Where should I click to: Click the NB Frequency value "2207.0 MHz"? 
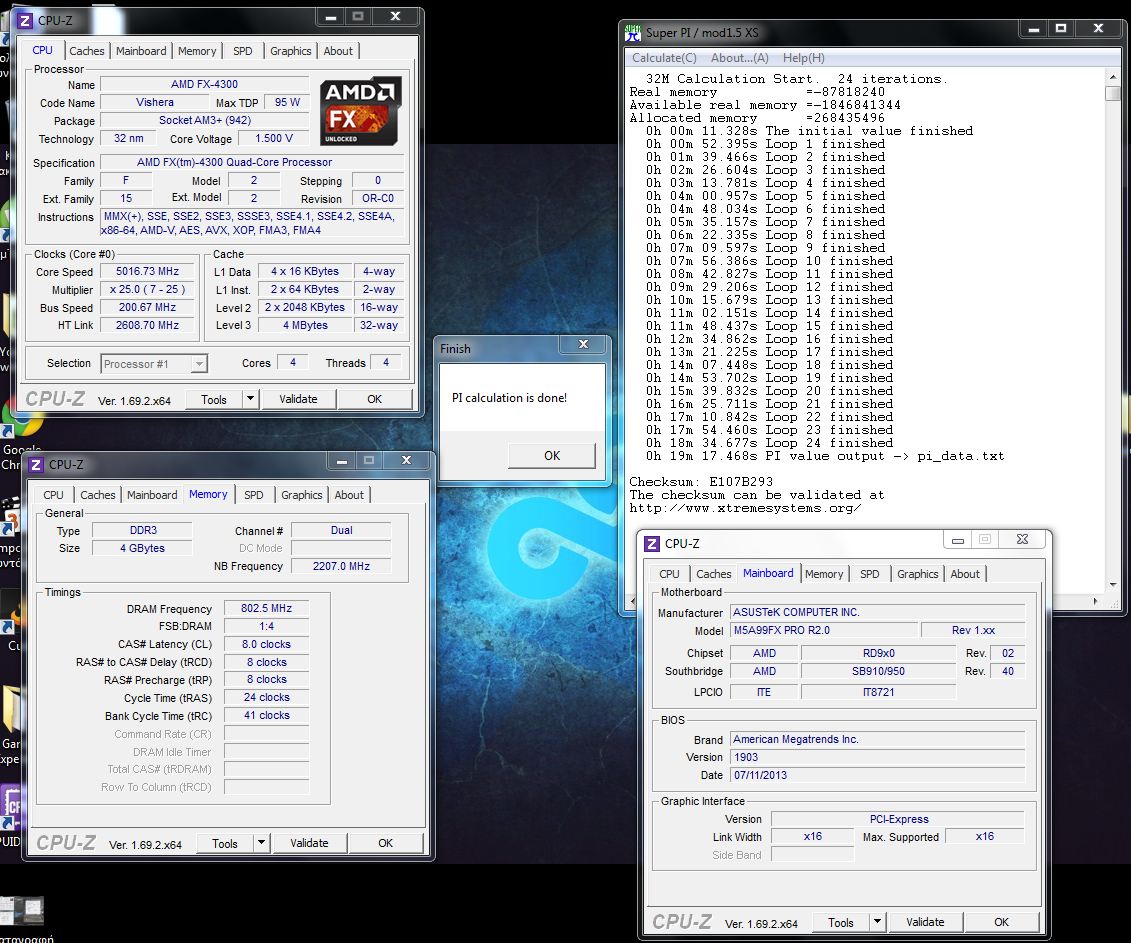tap(341, 566)
